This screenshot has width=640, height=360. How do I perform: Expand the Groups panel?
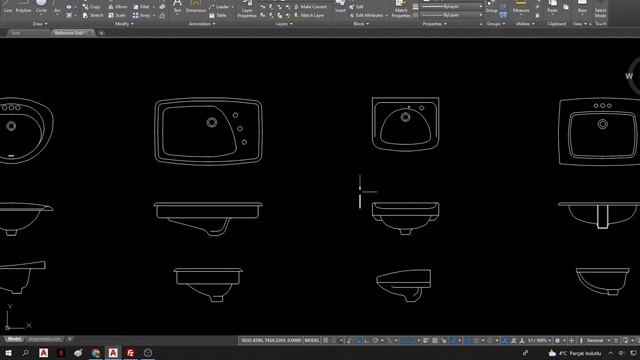point(496,24)
